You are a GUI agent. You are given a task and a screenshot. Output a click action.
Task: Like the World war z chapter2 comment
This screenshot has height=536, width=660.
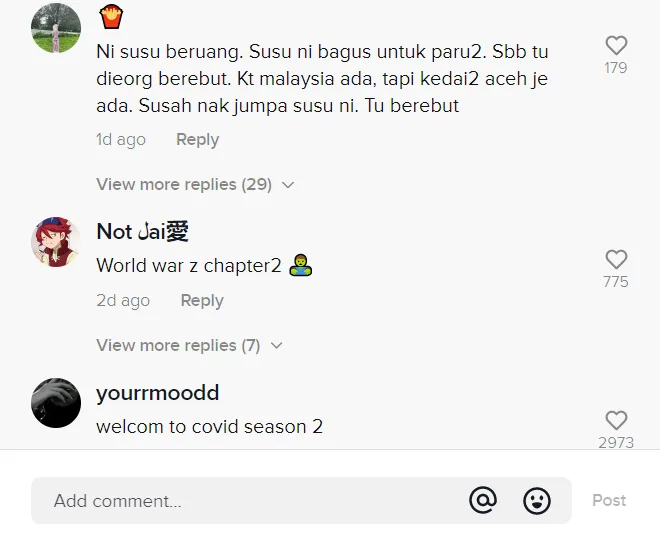[616, 259]
